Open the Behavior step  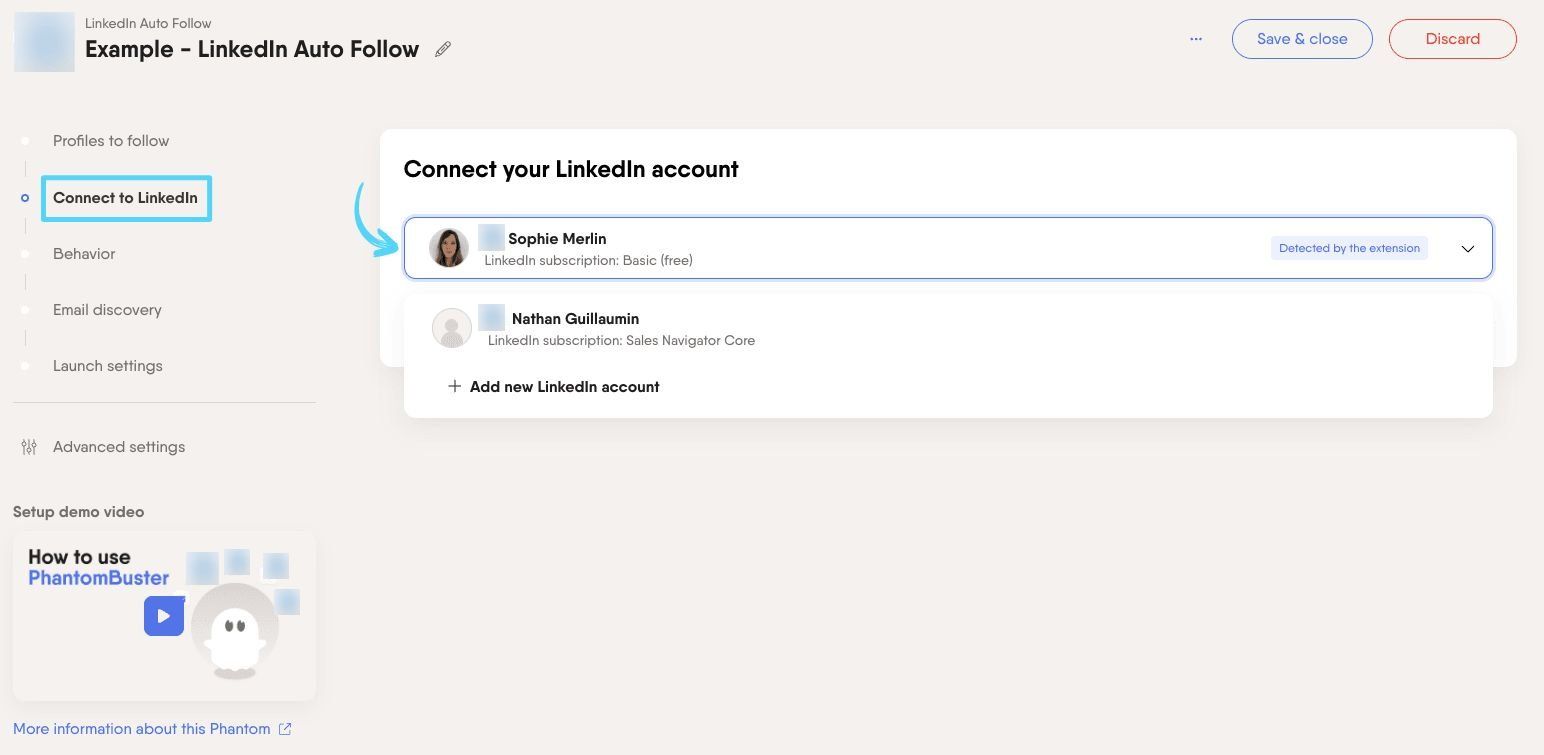click(x=84, y=254)
